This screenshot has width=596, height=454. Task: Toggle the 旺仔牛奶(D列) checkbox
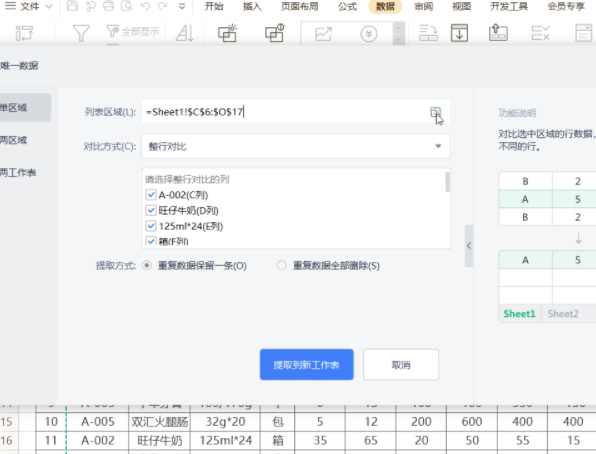coord(151,210)
